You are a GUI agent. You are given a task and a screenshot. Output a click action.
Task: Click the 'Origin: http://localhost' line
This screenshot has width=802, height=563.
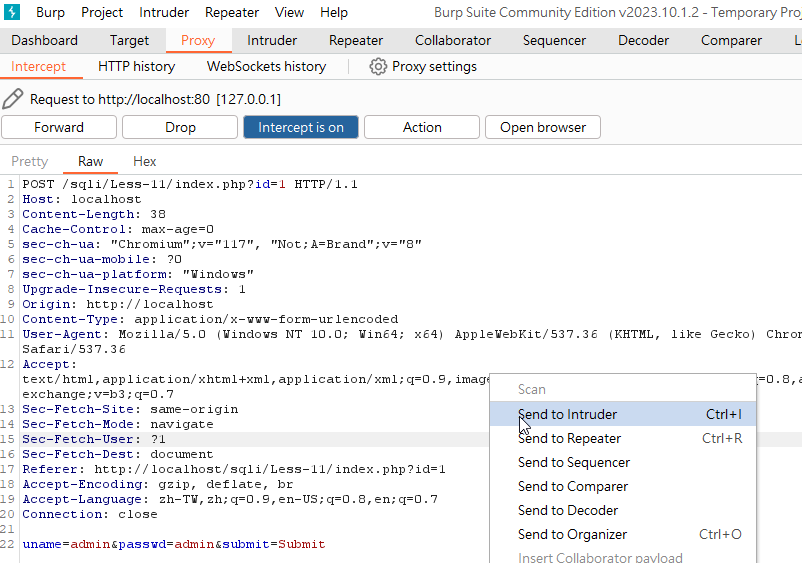[x=118, y=304]
